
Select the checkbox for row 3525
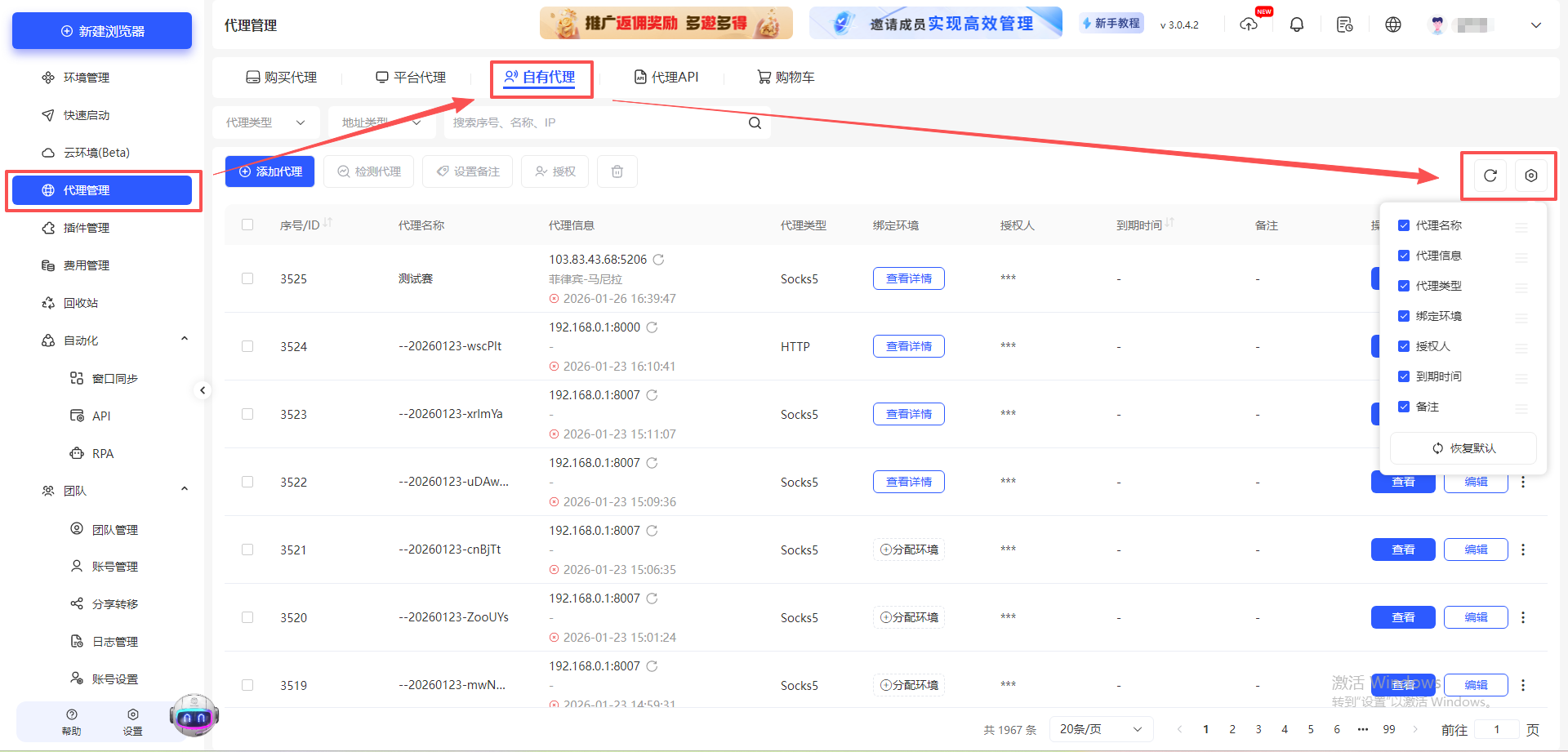click(x=247, y=278)
